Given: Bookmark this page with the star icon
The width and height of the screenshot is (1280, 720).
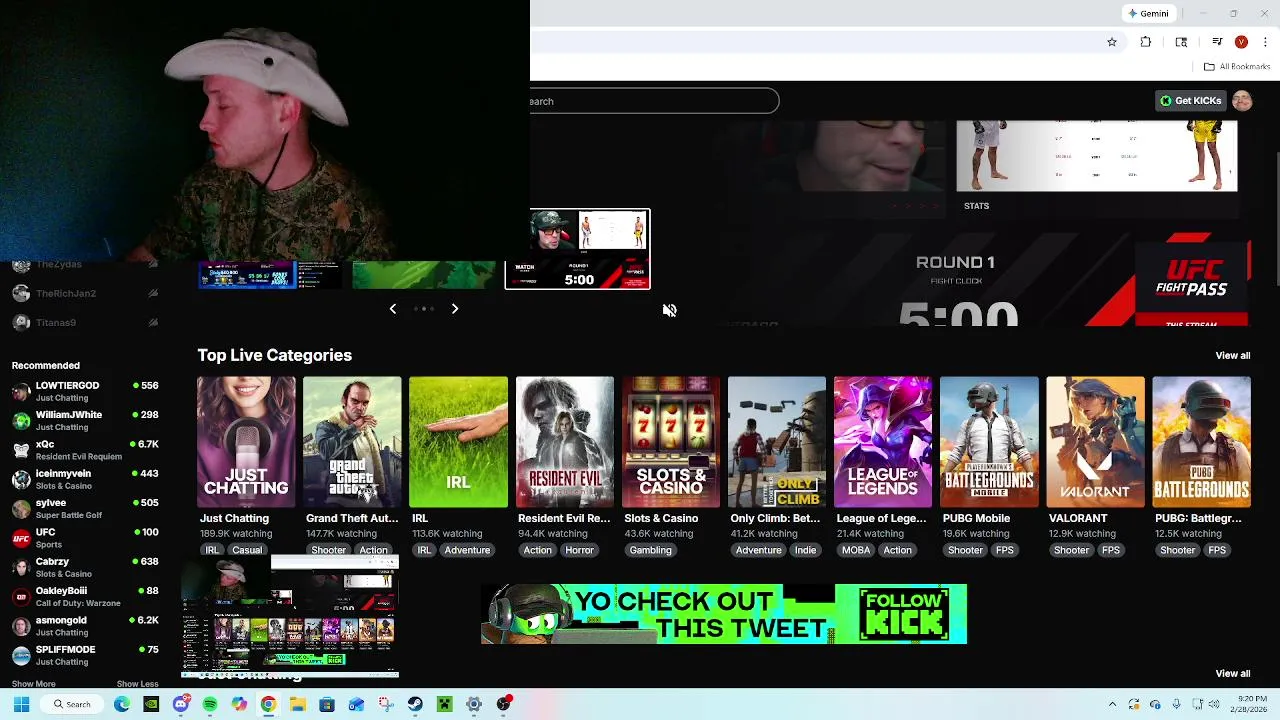Looking at the screenshot, I should pos(1111,42).
